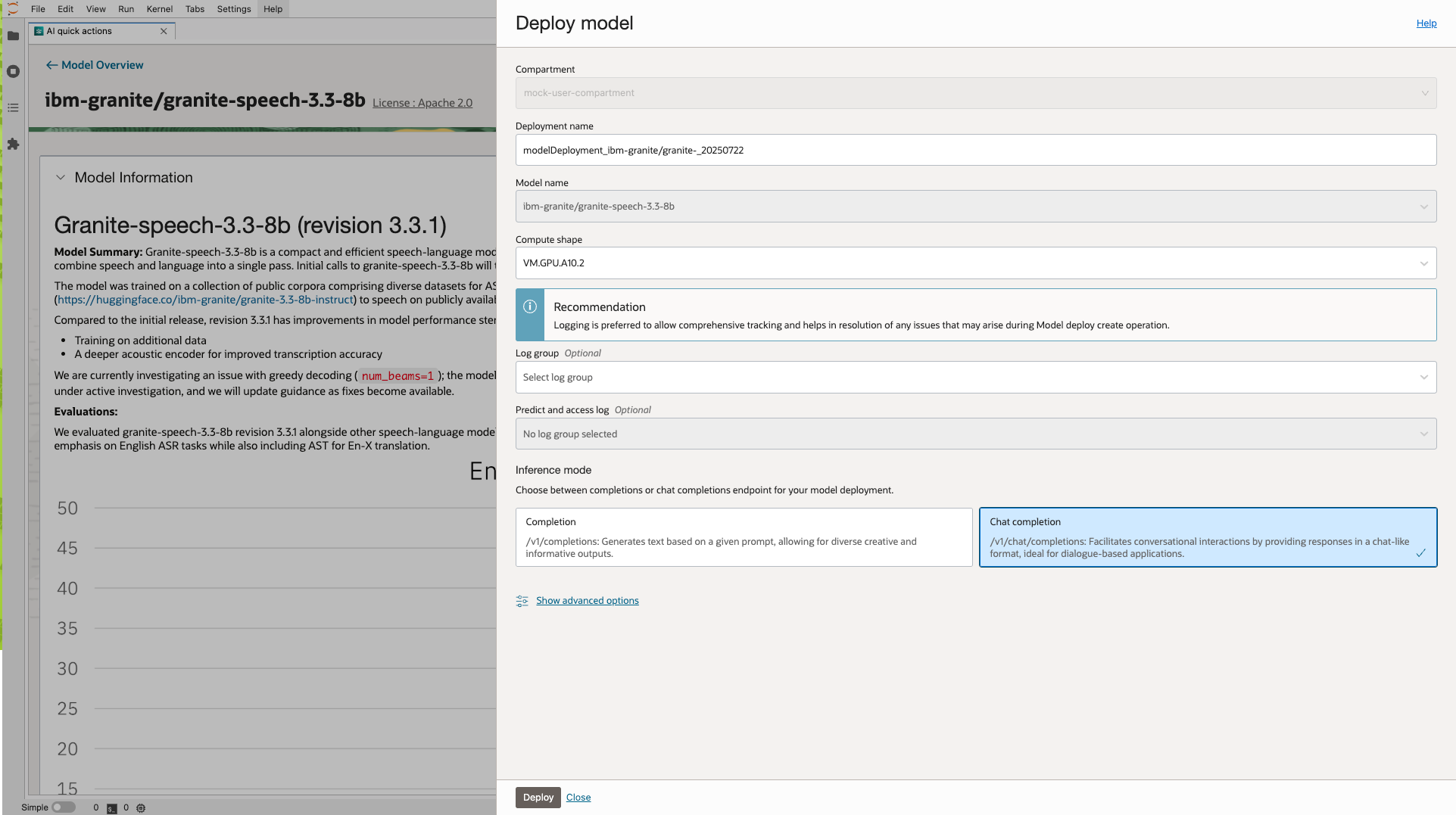Open the View menu
This screenshot has height=815, width=1456.
point(96,9)
